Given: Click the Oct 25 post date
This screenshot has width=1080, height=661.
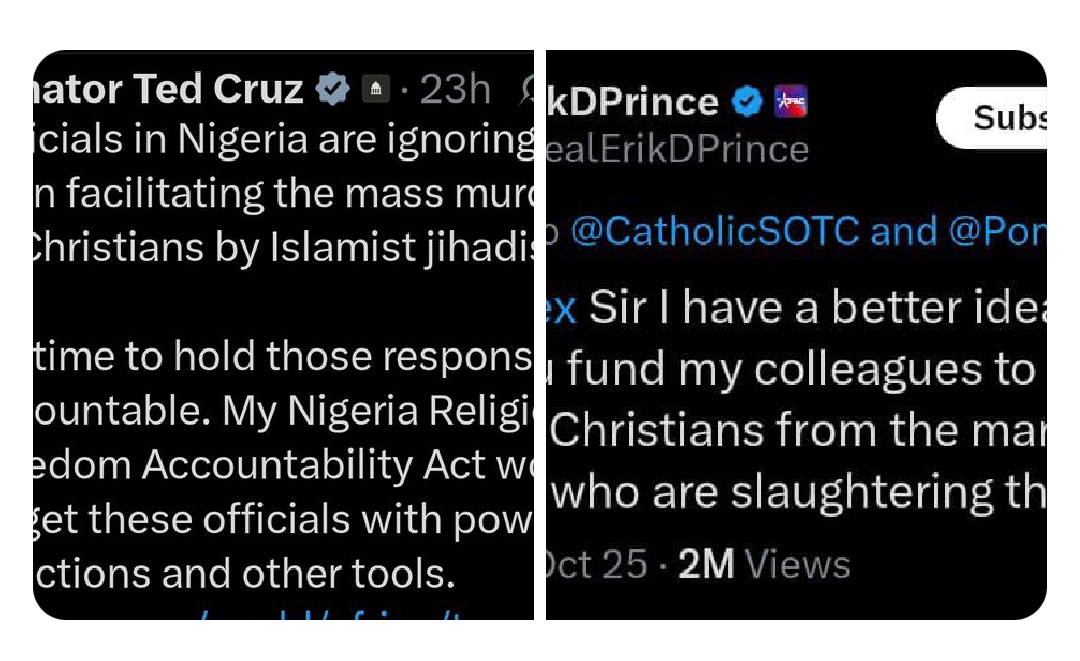Looking at the screenshot, I should [x=597, y=565].
